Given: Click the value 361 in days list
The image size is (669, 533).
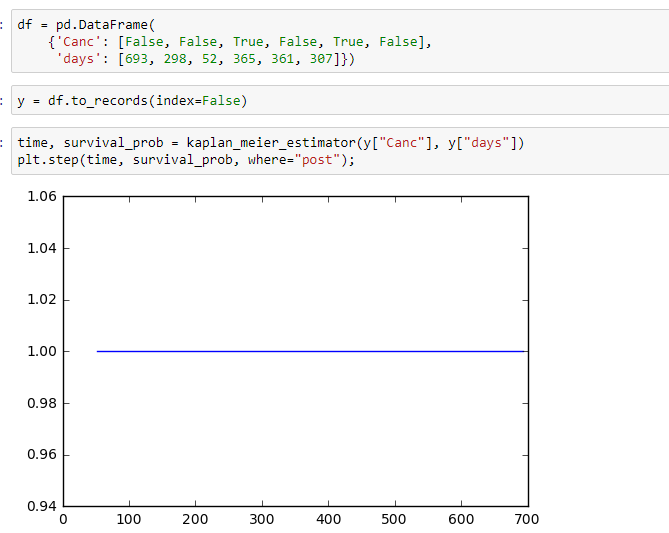Looking at the screenshot, I should [x=282, y=58].
